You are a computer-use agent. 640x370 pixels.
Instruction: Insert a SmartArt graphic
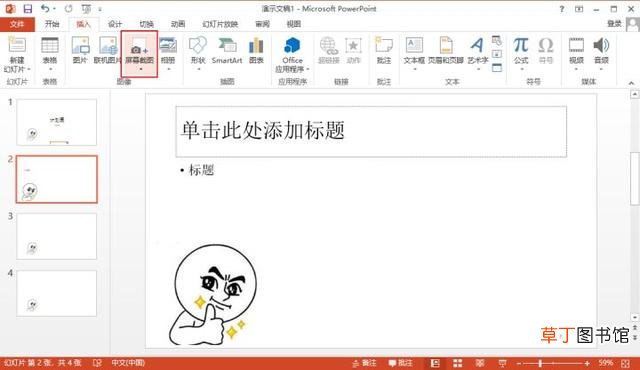[x=227, y=50]
